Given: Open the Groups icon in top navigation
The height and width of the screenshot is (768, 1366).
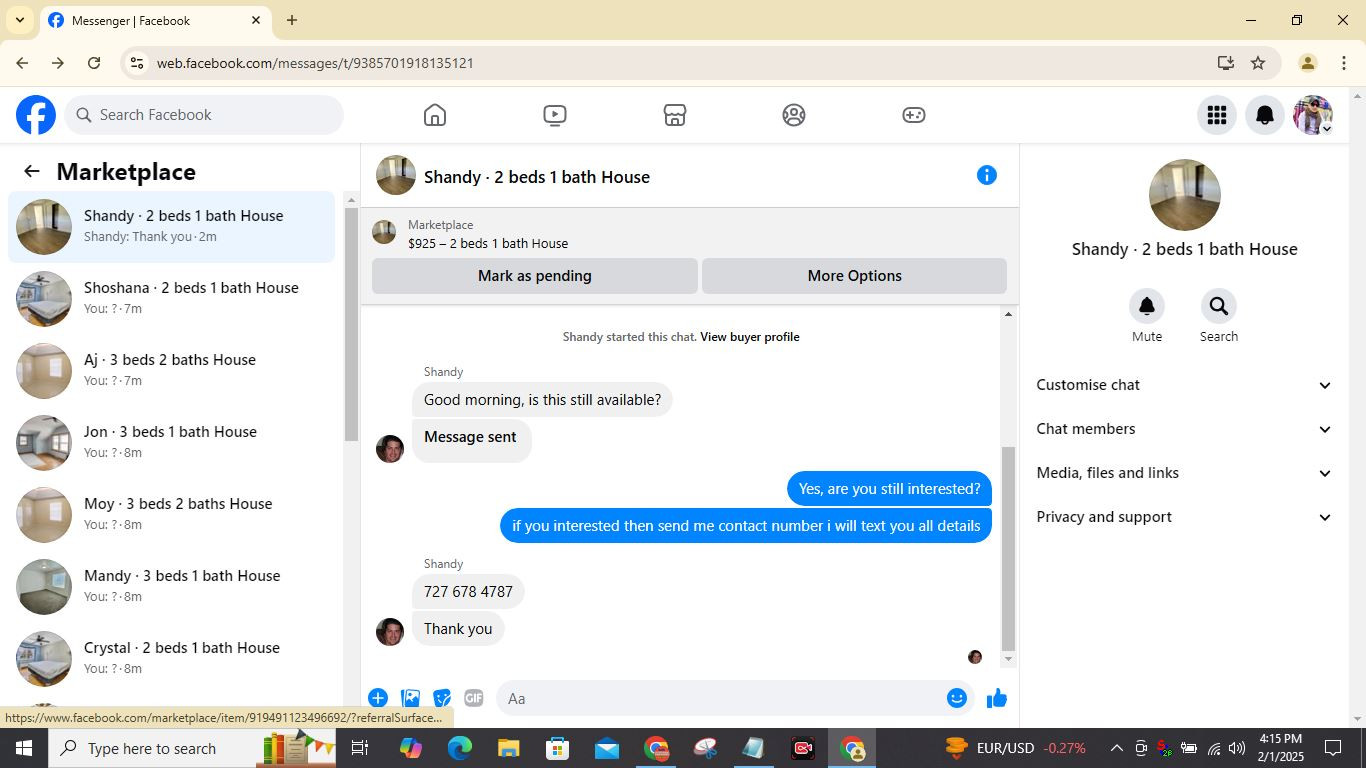Looking at the screenshot, I should pyautogui.click(x=794, y=115).
